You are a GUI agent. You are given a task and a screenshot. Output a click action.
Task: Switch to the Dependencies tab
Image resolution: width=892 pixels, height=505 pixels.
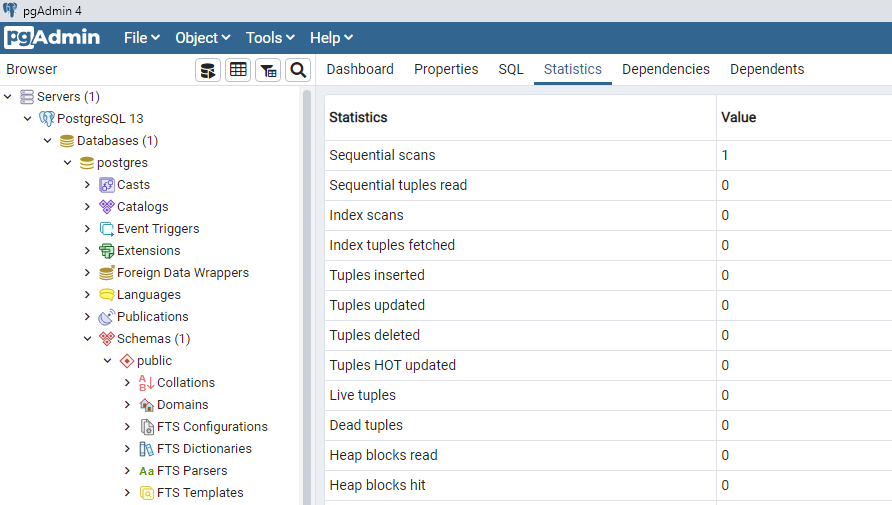(x=666, y=69)
